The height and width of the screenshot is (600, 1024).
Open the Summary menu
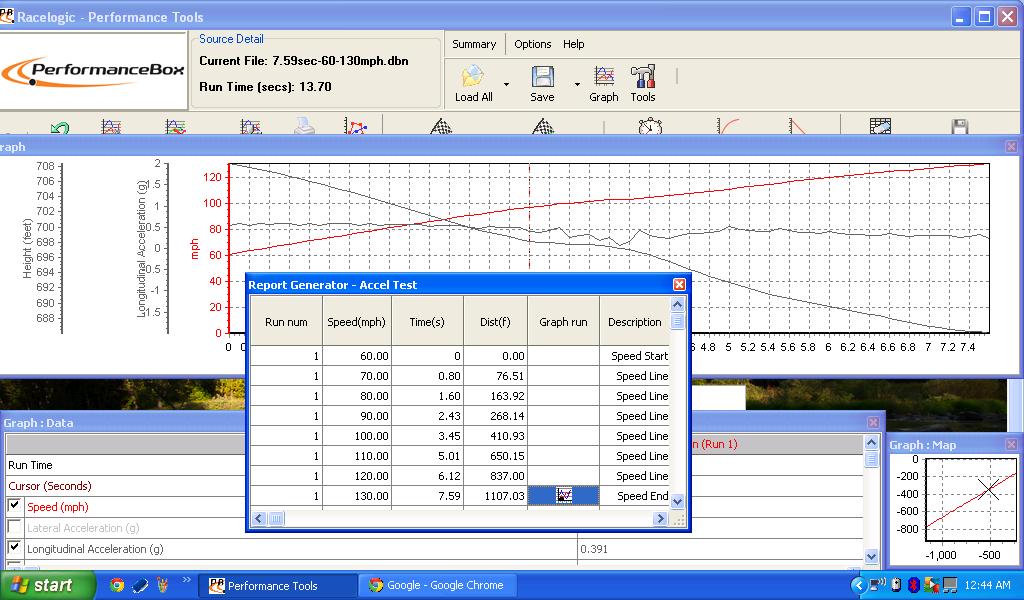coord(474,44)
